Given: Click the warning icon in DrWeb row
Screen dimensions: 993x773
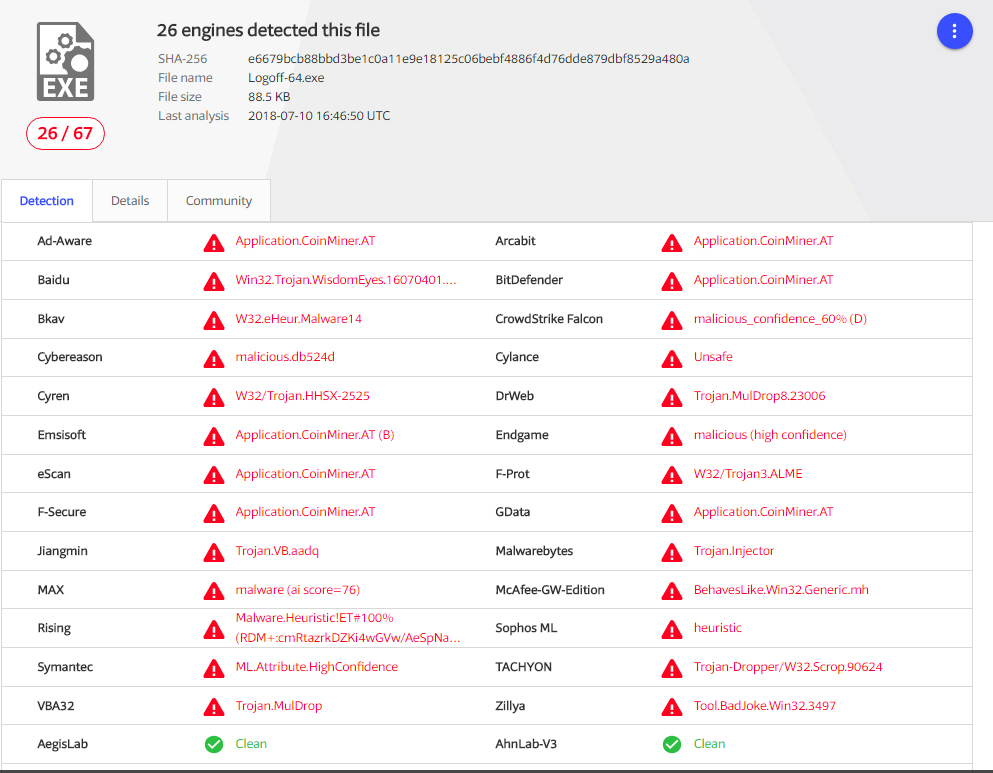Looking at the screenshot, I should [x=672, y=398].
